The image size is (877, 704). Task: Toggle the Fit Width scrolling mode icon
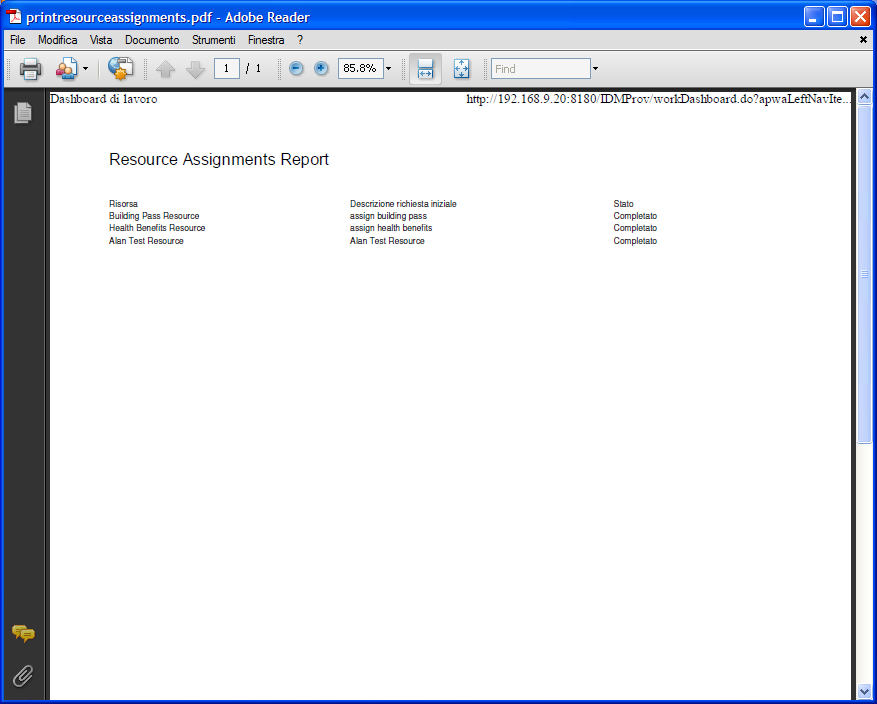coord(426,69)
